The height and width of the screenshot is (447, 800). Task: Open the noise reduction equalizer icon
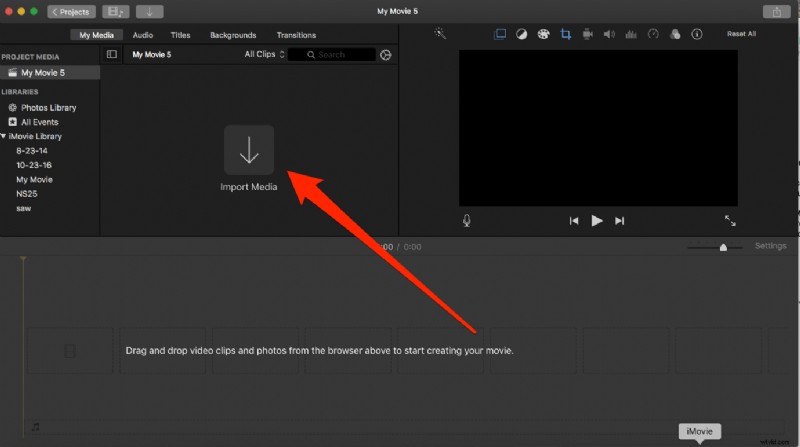click(631, 34)
